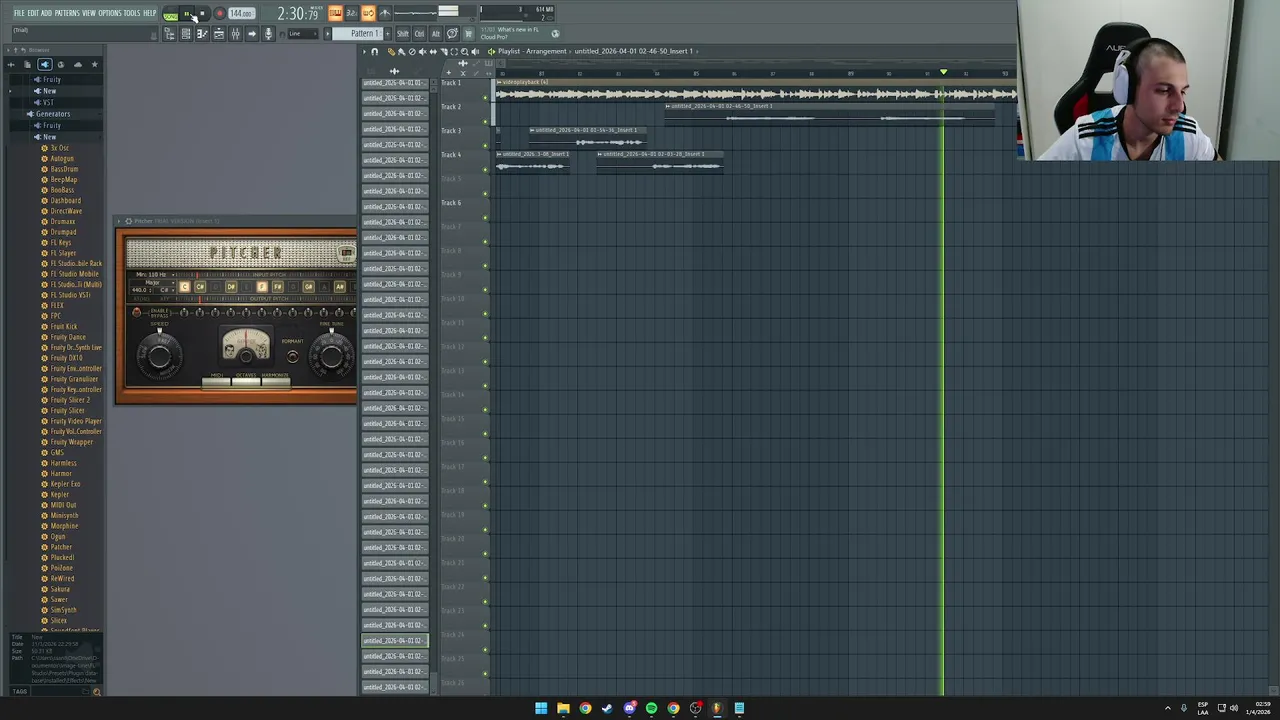Screen dimensions: 1280x720
Task: Add new pattern with plus button
Action: (x=388, y=33)
